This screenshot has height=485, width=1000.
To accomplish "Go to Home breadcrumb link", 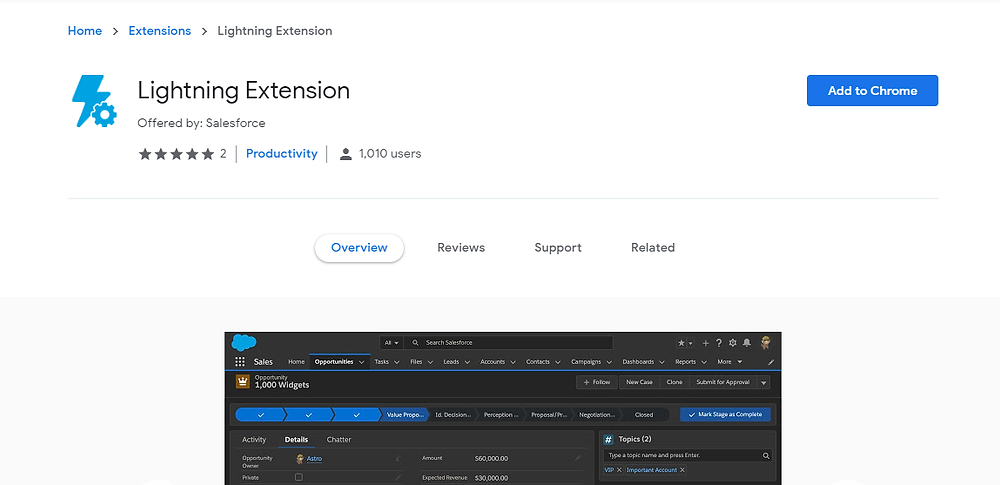I will [85, 31].
